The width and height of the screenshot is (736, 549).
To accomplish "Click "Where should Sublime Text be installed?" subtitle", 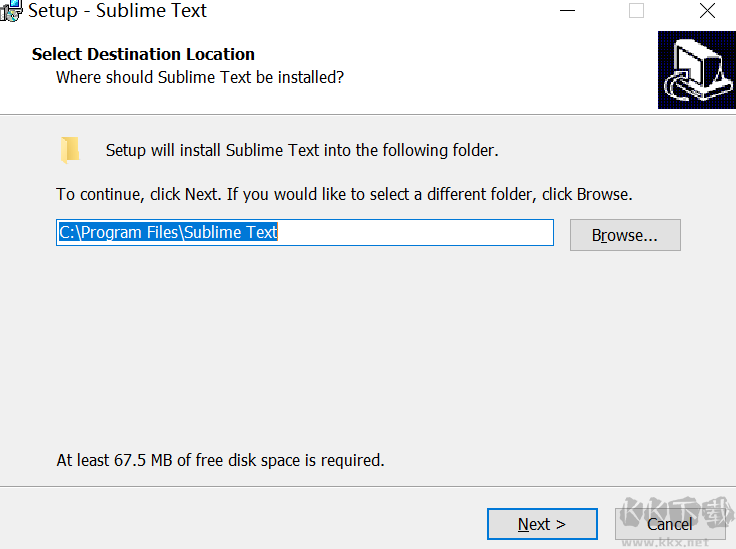I will (x=200, y=77).
